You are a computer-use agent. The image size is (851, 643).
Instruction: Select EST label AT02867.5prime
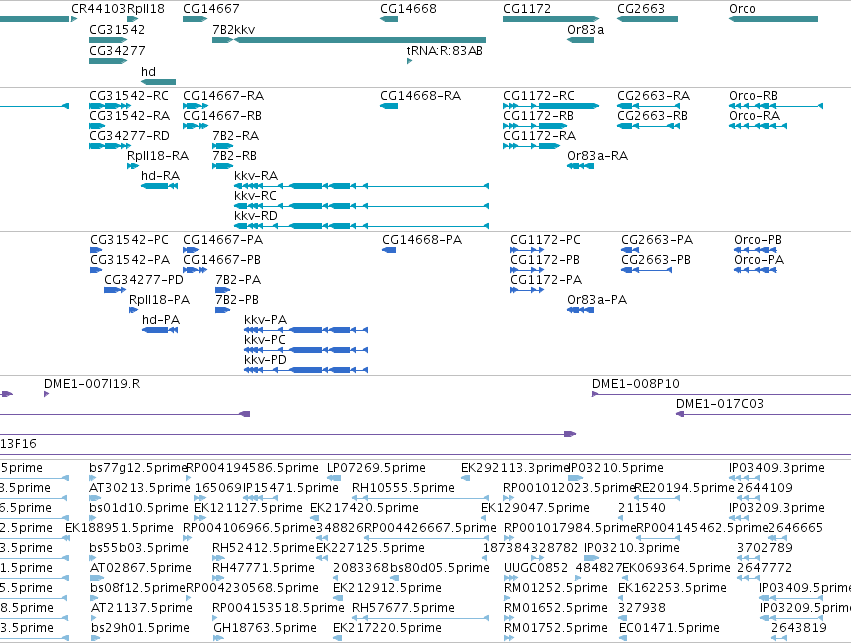141,569
